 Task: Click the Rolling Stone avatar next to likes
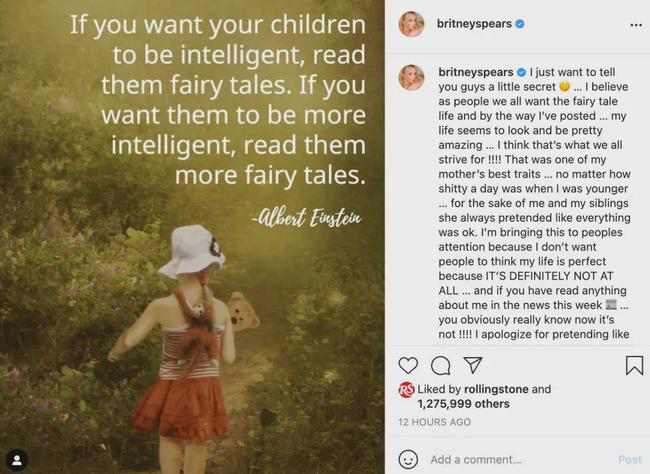[407, 390]
